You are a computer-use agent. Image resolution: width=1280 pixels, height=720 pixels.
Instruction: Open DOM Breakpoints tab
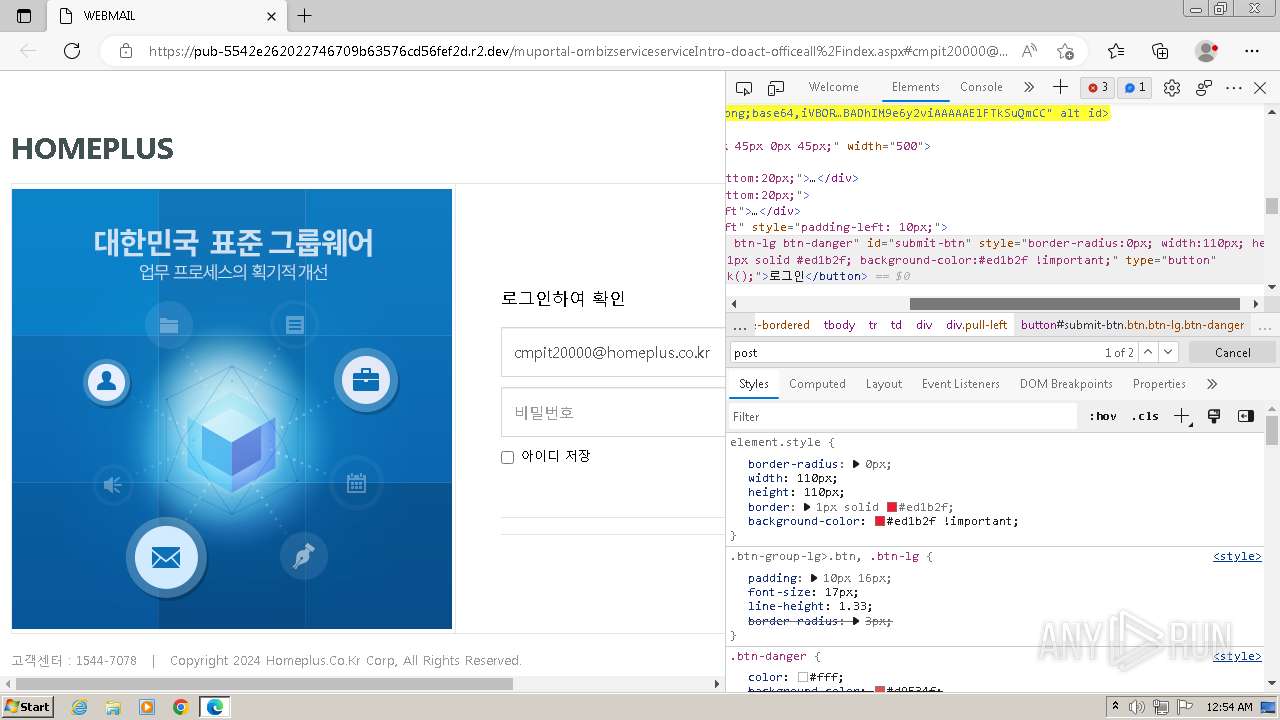point(1066,384)
